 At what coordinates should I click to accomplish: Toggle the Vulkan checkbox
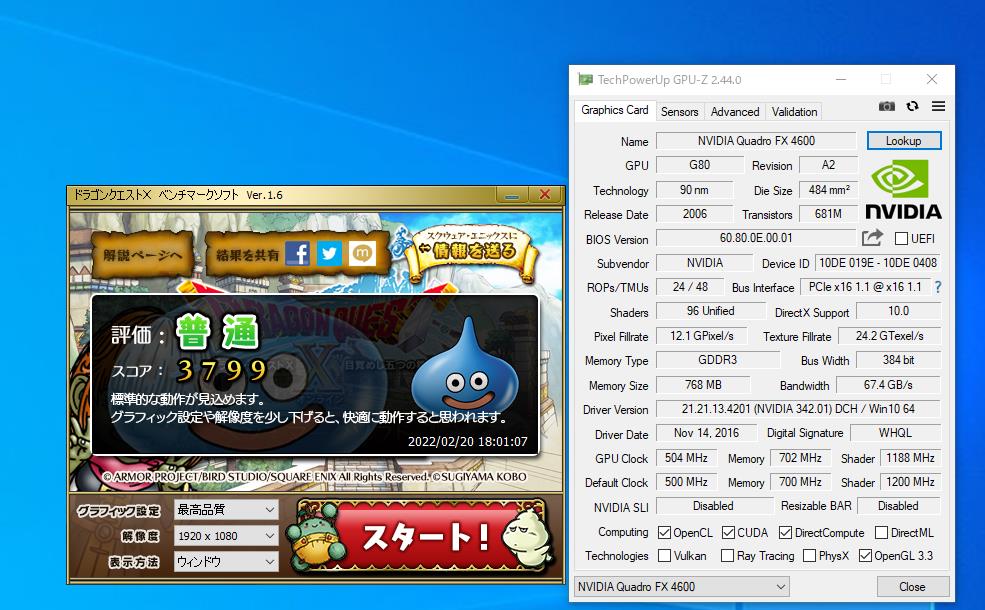tap(664, 556)
